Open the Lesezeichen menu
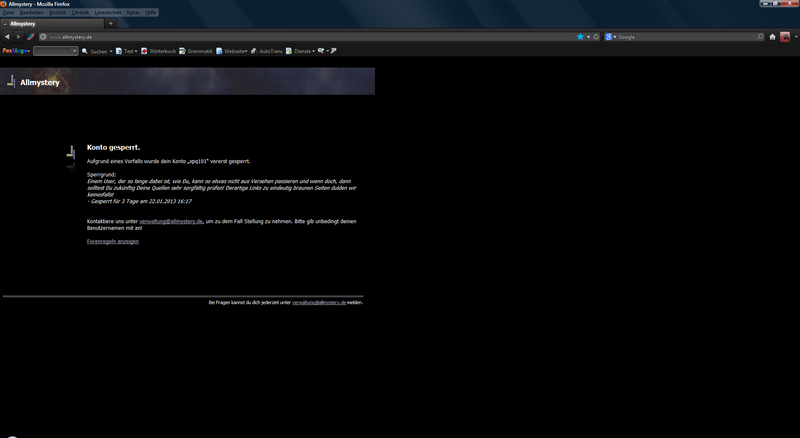 (x=108, y=12)
